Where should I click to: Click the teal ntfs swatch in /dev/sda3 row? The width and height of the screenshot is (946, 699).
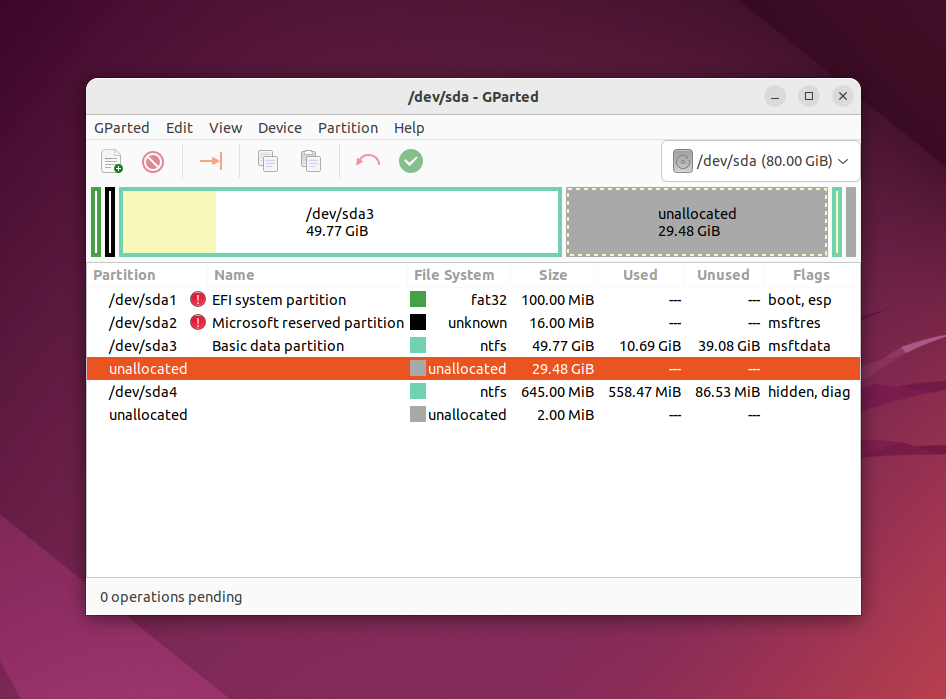click(417, 345)
